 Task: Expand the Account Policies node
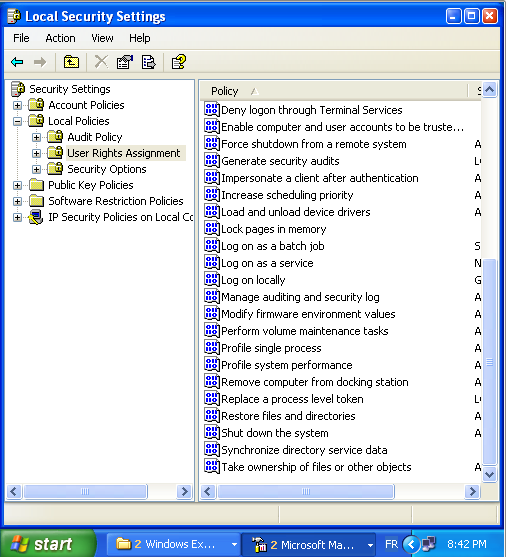(x=17, y=105)
